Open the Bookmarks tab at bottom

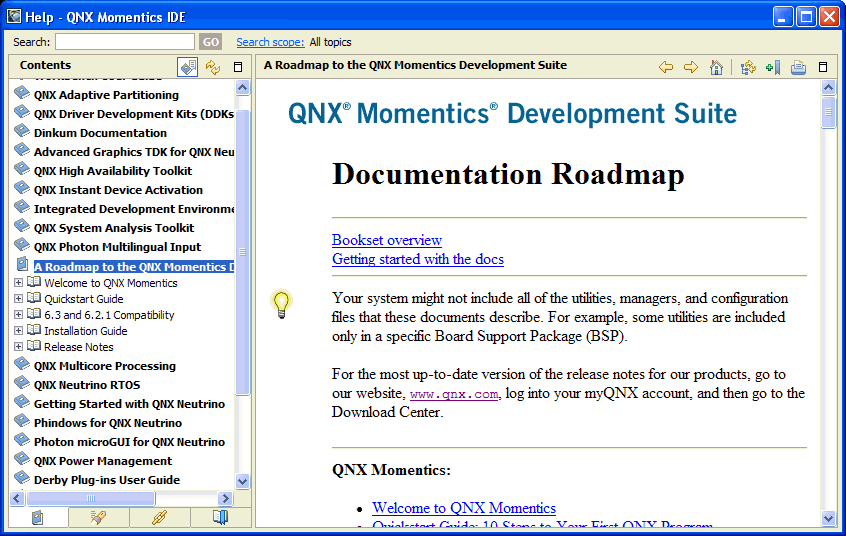[x=220, y=517]
